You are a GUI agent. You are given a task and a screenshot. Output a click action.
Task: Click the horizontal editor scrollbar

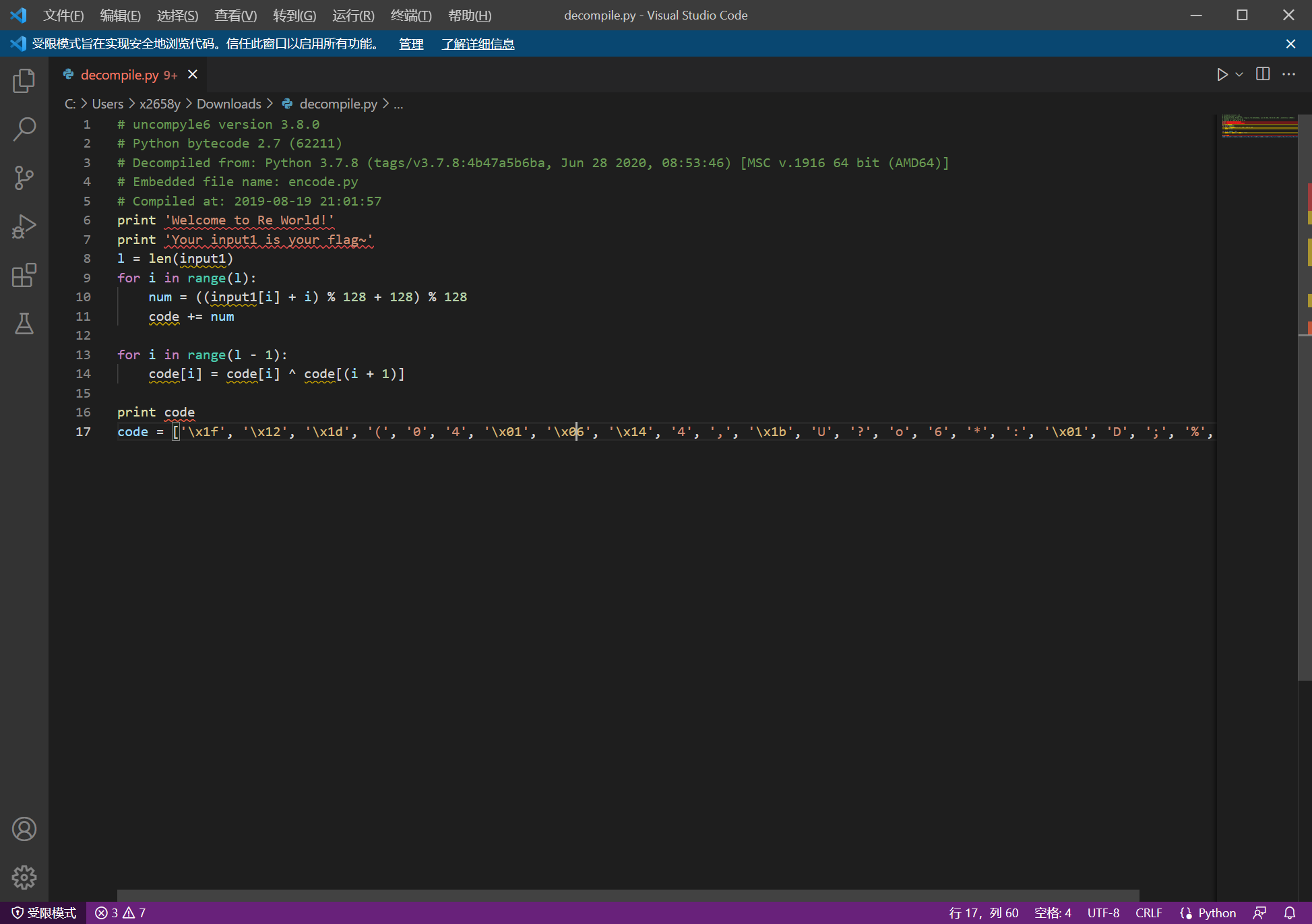[x=627, y=896]
